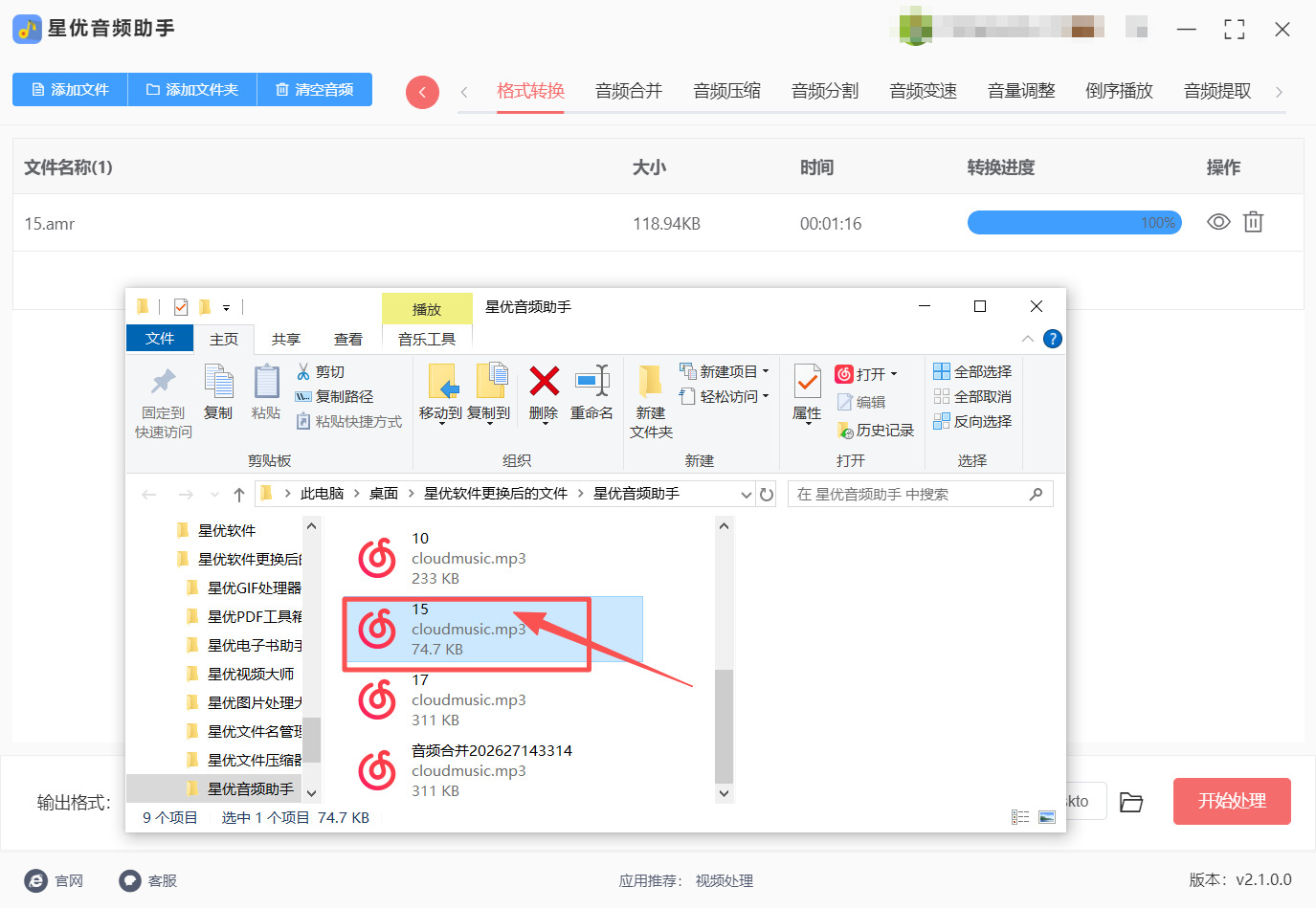
Task: Click History in the Open group
Action: pyautogui.click(x=876, y=431)
